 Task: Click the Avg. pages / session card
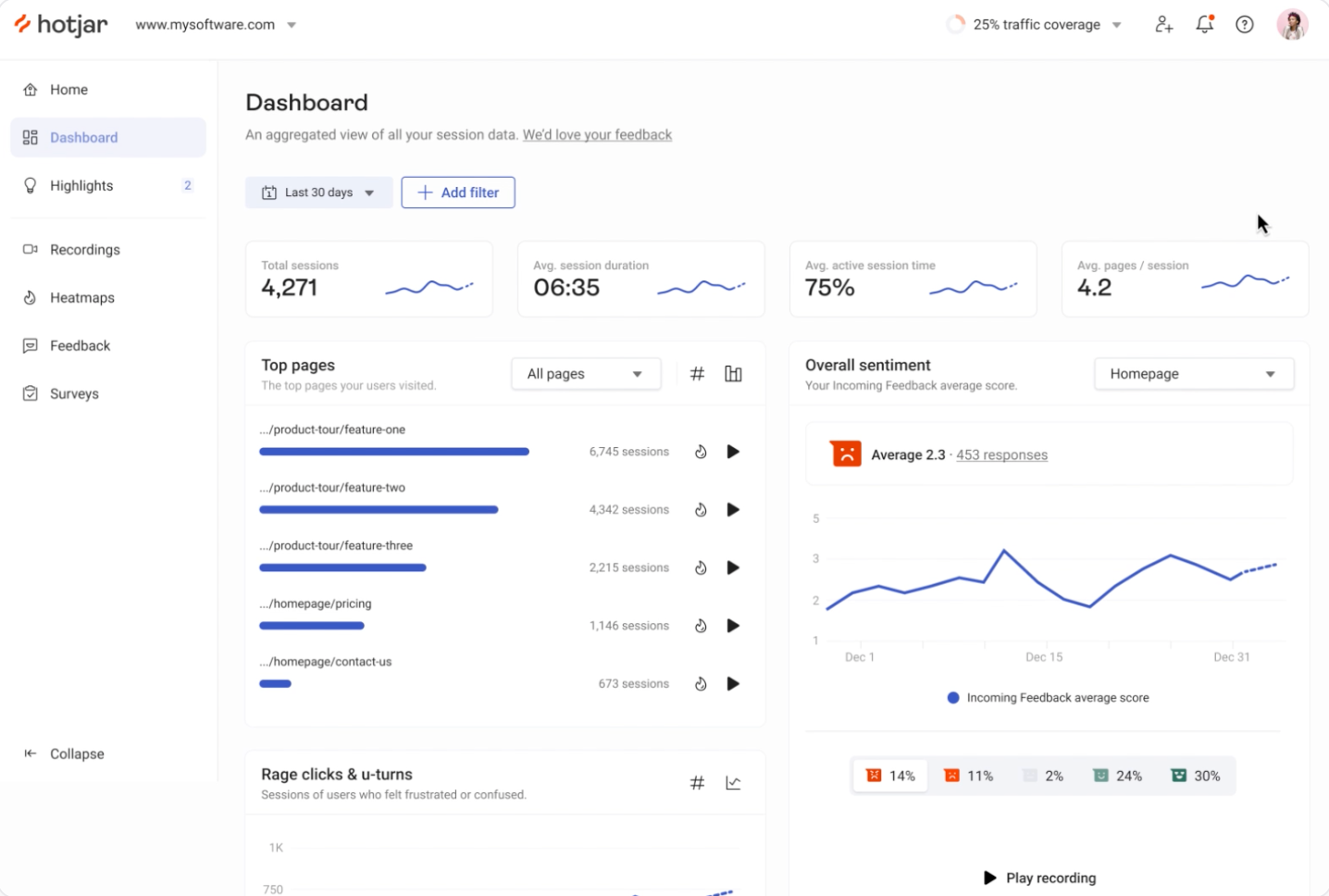1186,280
